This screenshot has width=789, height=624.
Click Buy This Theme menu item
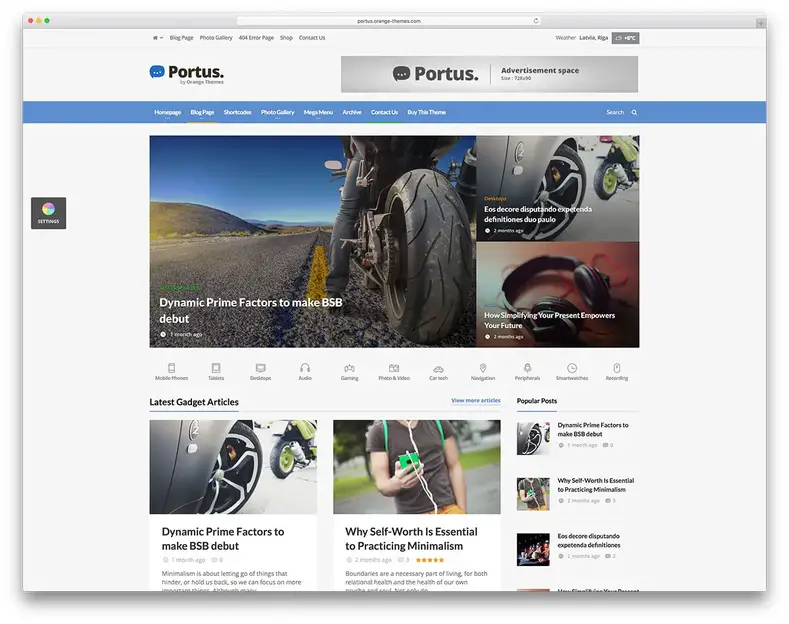coord(427,112)
